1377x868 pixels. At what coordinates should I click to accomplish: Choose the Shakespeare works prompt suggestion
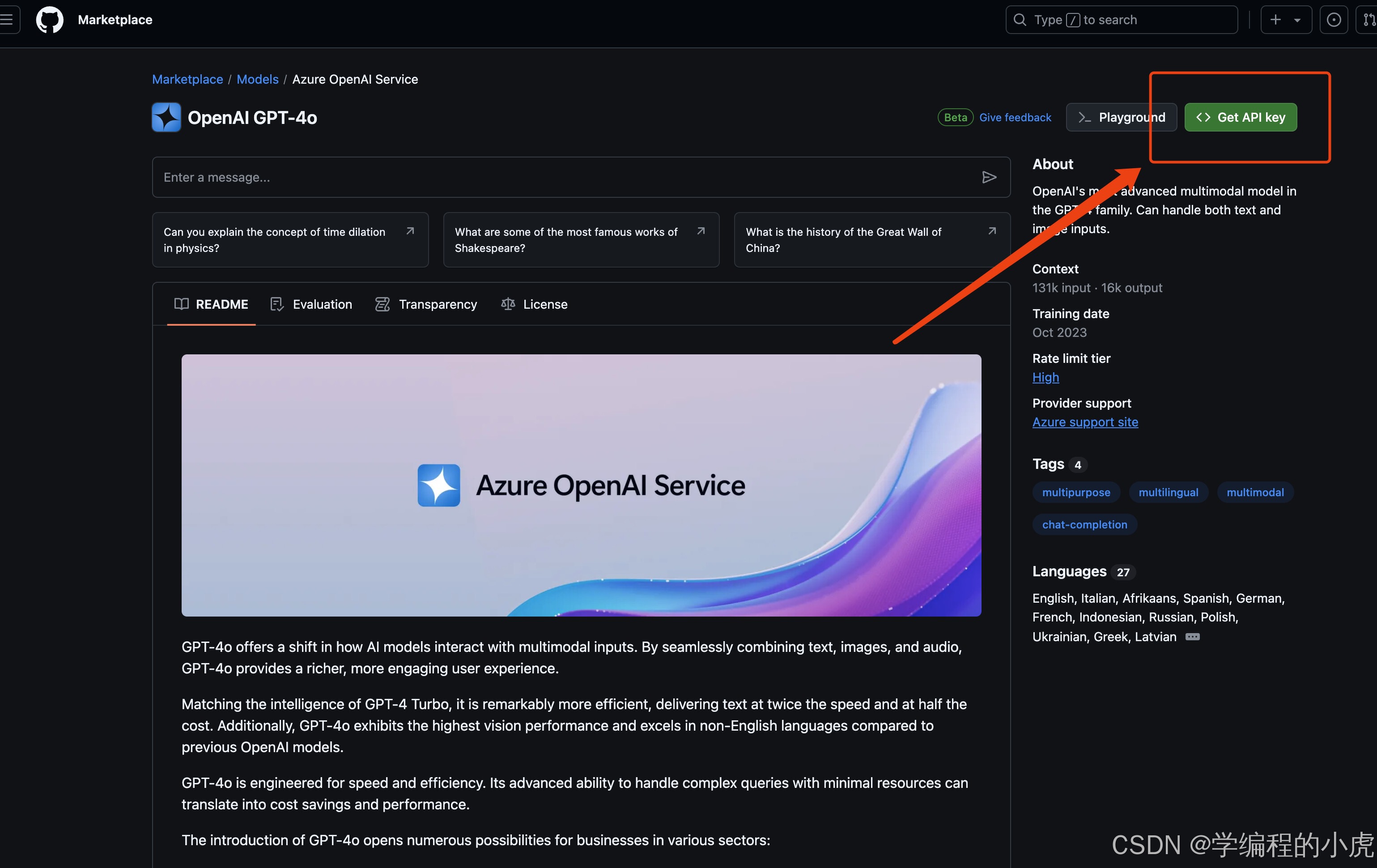pyautogui.click(x=581, y=239)
